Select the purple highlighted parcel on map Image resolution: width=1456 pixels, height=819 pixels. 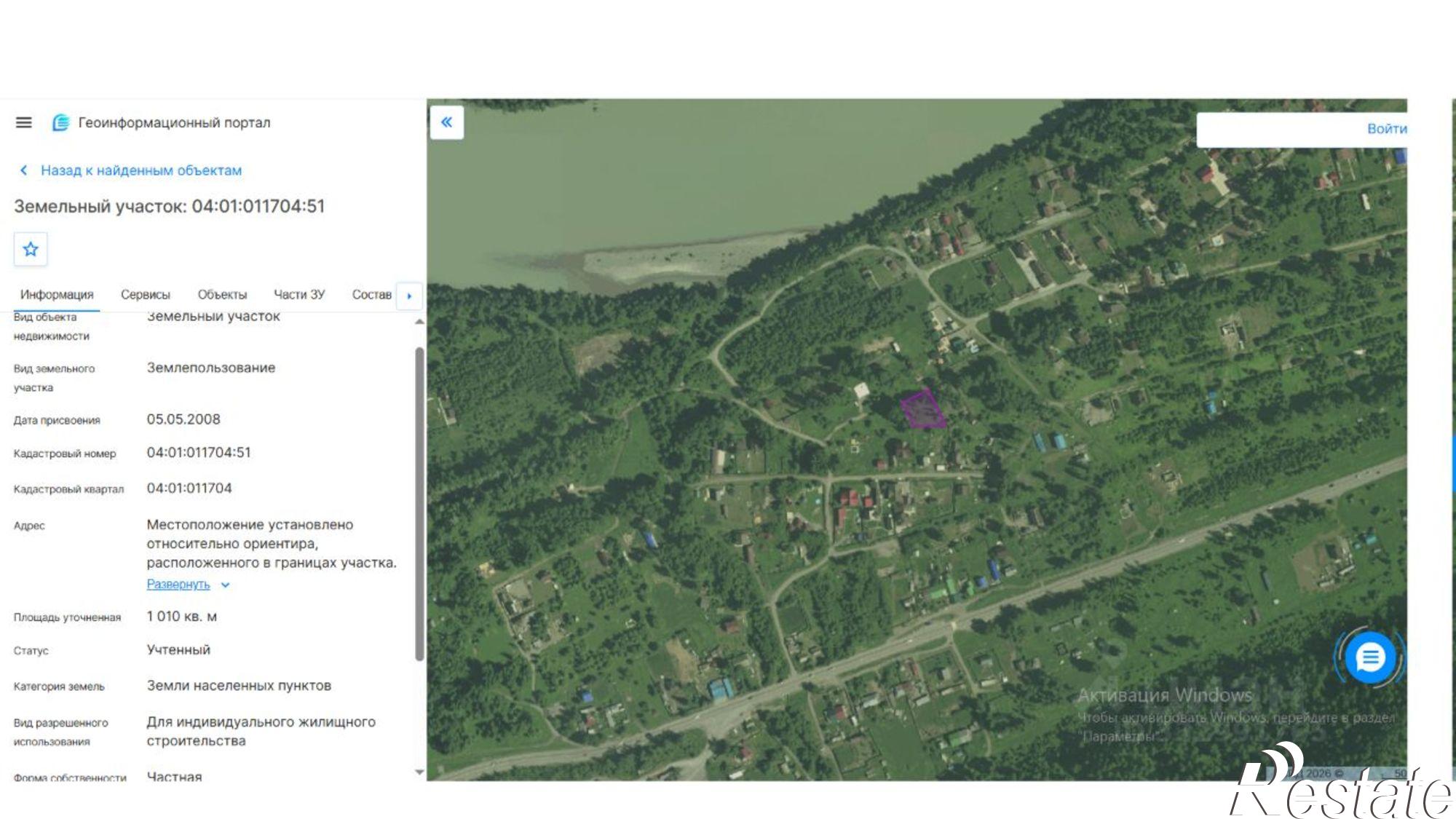(x=922, y=409)
